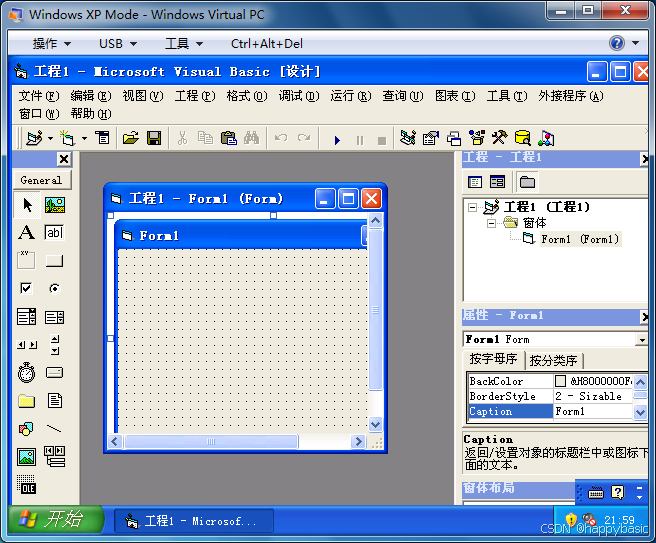Open the 帮助(H) menu
This screenshot has width=656, height=543.
pyautogui.click(x=91, y=114)
